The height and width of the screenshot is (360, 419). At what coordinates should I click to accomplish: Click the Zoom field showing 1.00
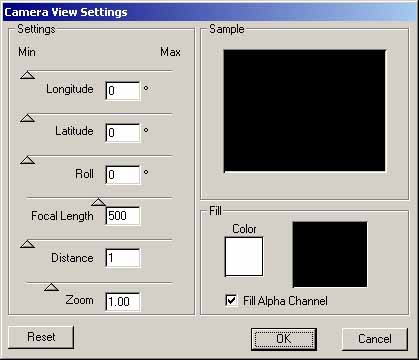(x=123, y=302)
